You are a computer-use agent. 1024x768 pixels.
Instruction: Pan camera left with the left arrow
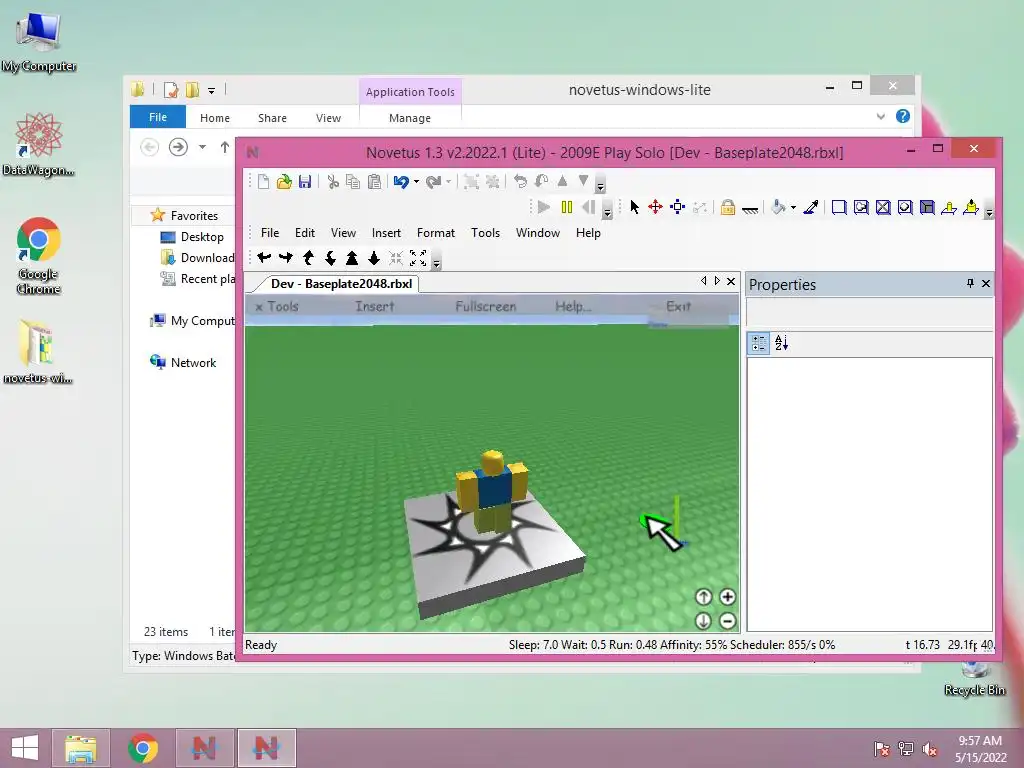[264, 258]
